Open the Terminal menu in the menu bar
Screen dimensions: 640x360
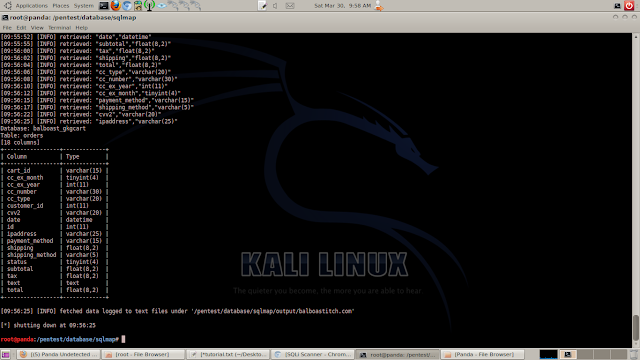[x=59, y=28]
